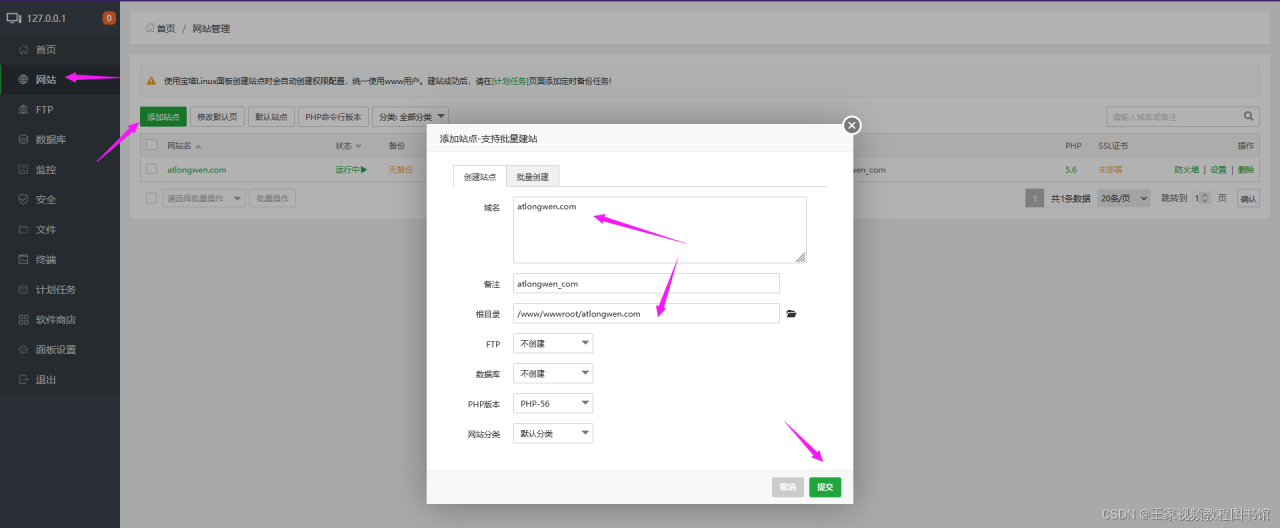Click the PHP命令行版本 button
The height and width of the screenshot is (528, 1280).
(333, 117)
